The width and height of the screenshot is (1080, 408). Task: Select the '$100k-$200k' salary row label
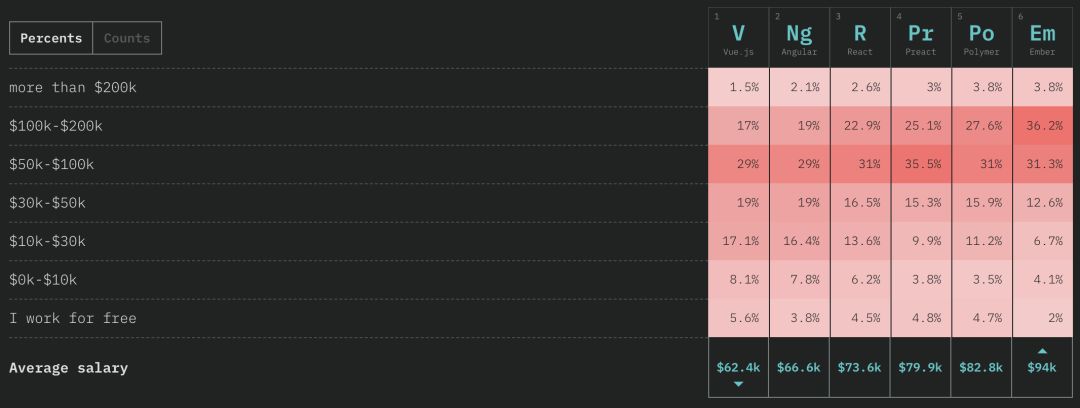point(56,126)
